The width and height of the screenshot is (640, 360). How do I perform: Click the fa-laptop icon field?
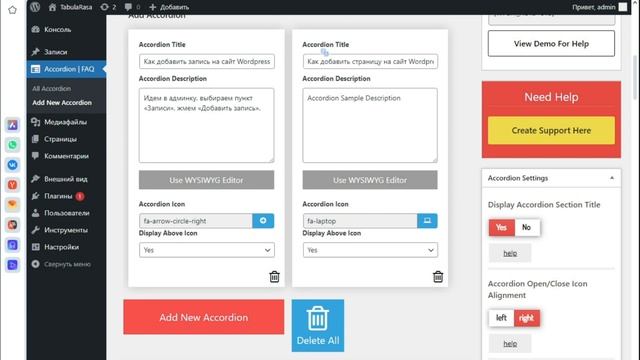[x=360, y=221]
